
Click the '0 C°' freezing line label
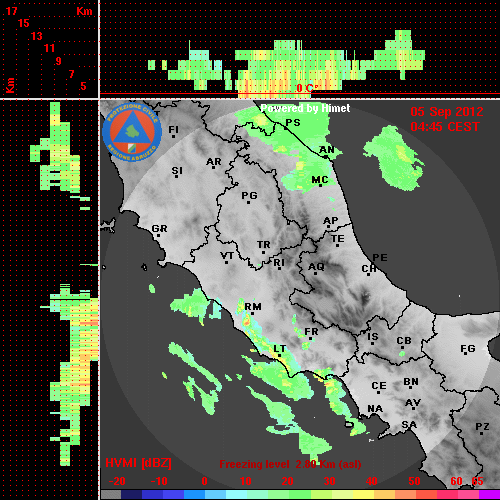coord(307,88)
